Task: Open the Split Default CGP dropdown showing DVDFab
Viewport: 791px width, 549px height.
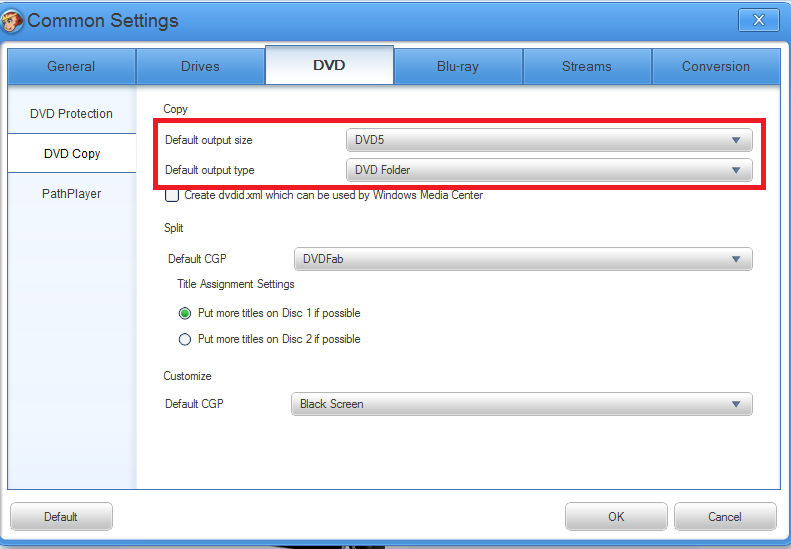Action: click(x=523, y=259)
